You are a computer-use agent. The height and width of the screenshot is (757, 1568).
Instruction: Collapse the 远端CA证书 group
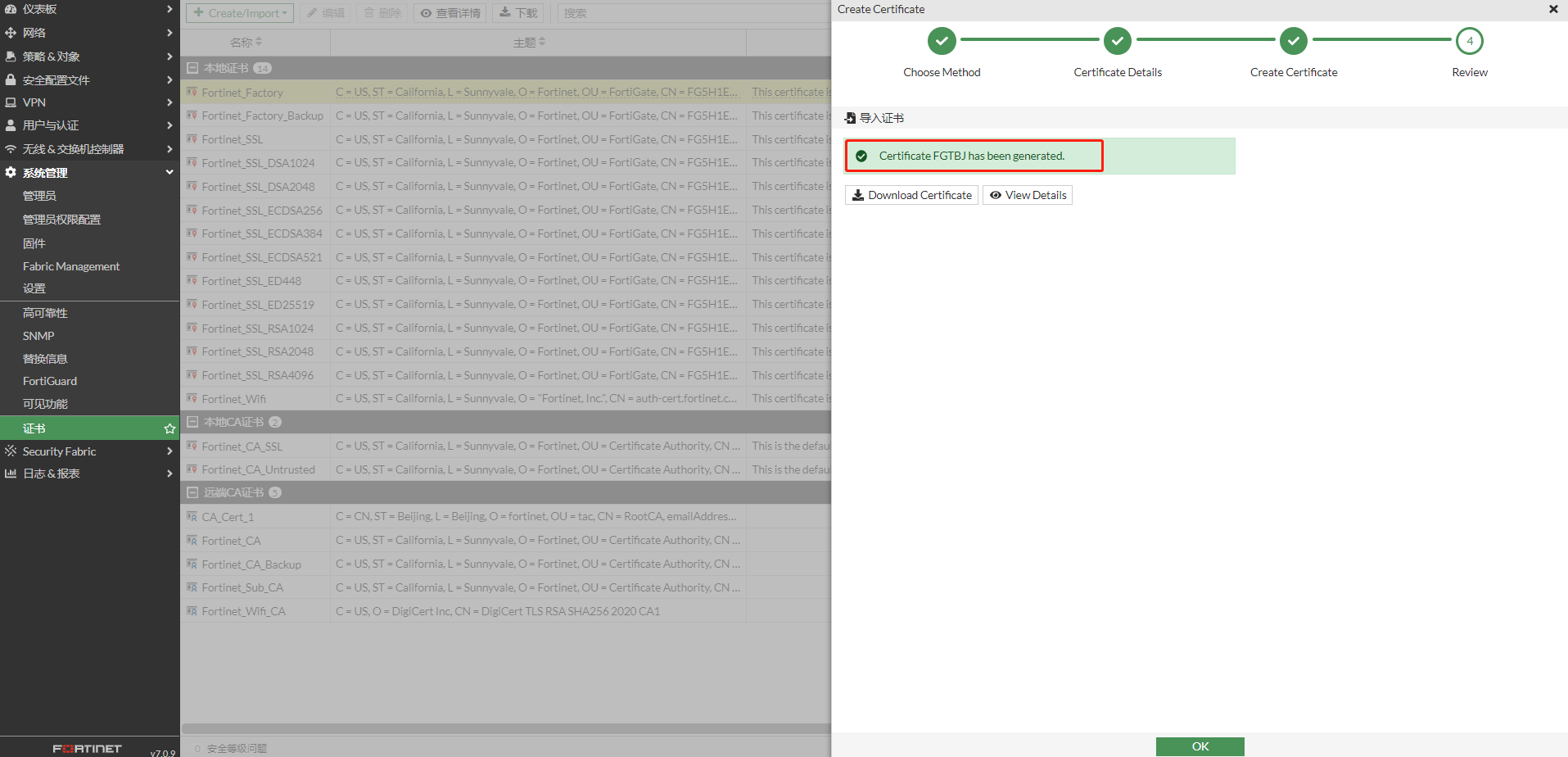coord(192,492)
